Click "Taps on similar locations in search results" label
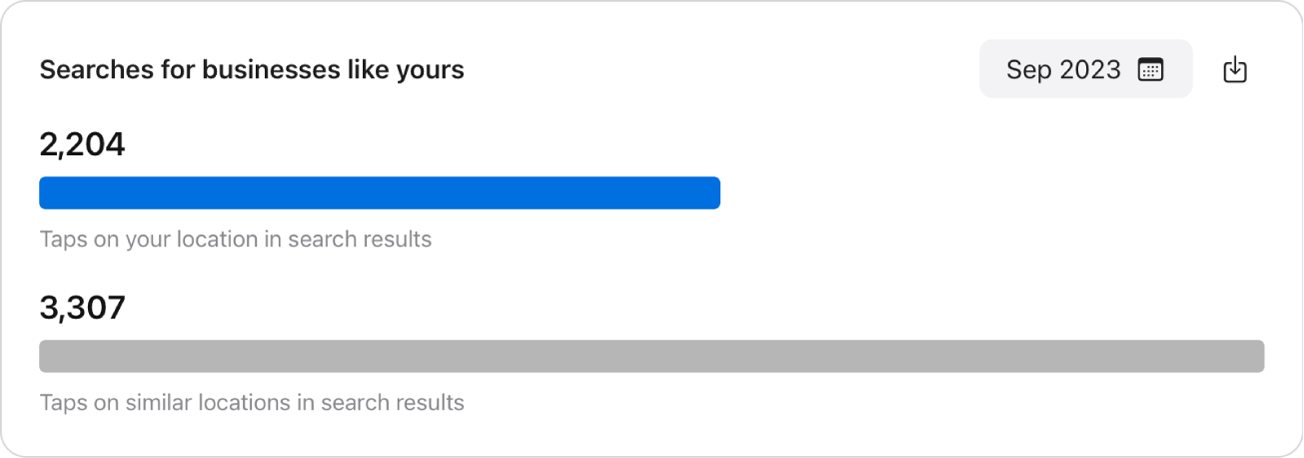The image size is (1304, 458). (x=252, y=403)
